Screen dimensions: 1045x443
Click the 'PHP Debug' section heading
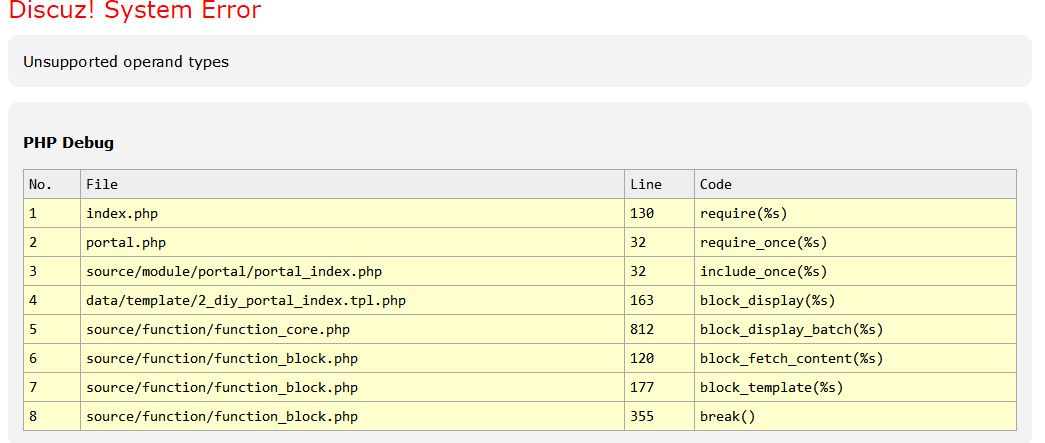68,143
